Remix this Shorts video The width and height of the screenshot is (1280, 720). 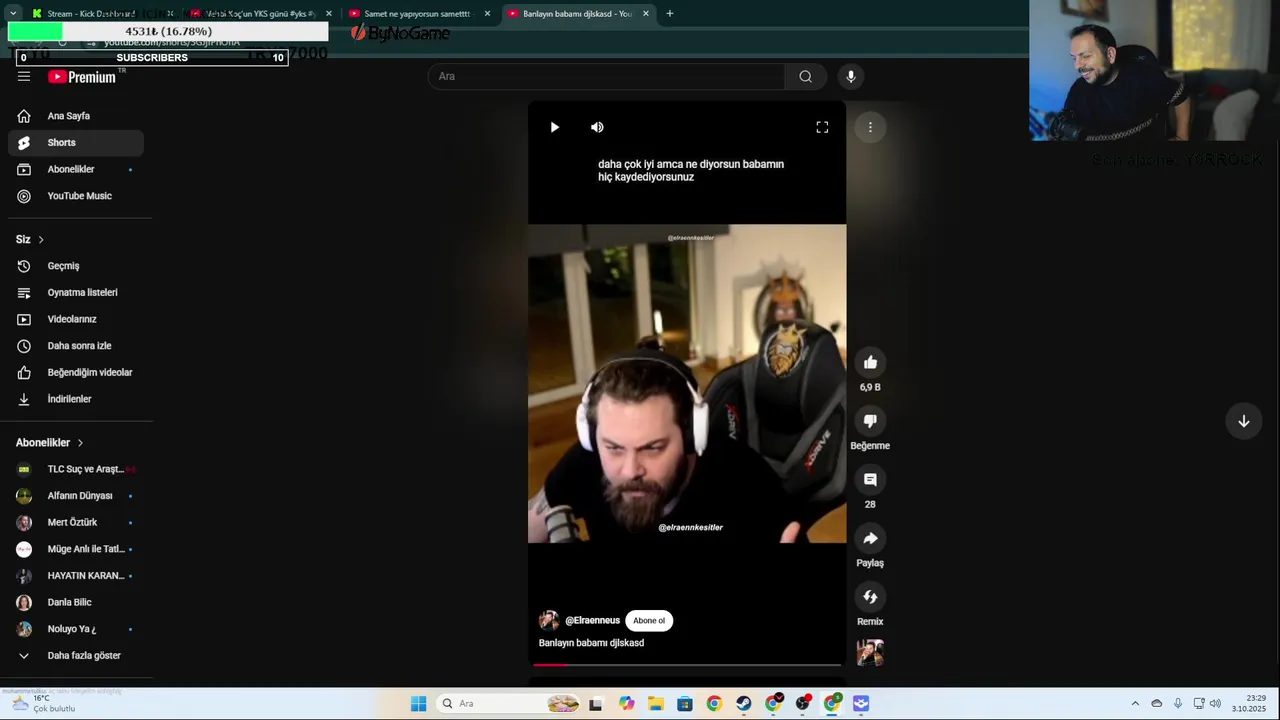(x=870, y=597)
